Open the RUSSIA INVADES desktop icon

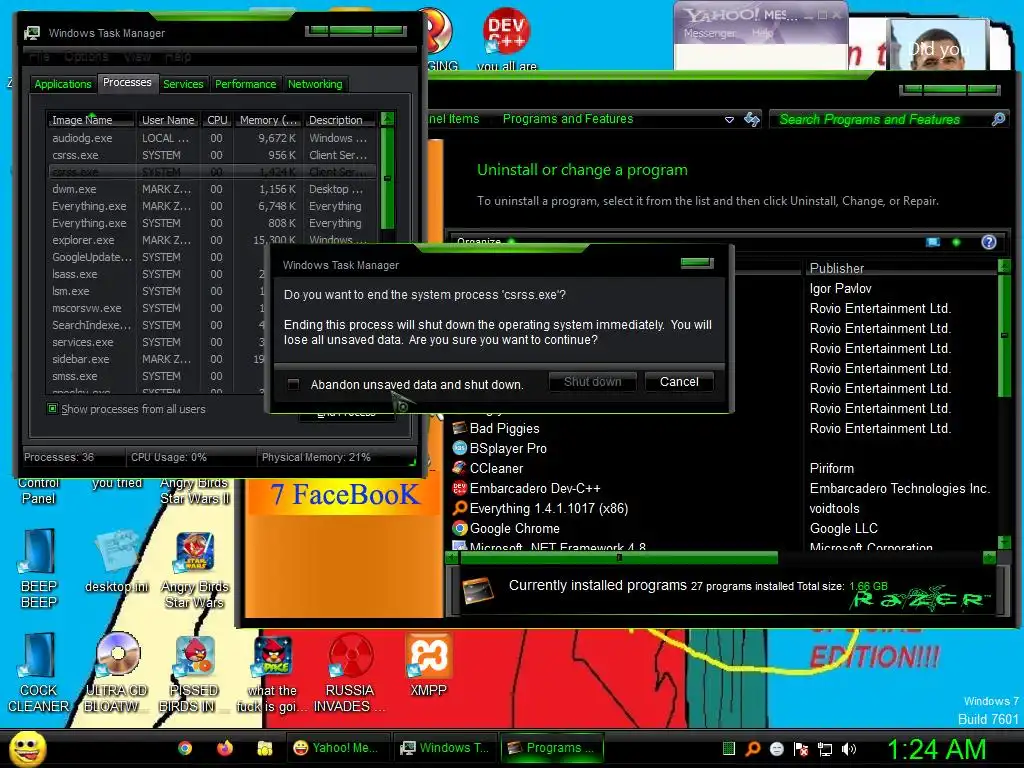[349, 673]
